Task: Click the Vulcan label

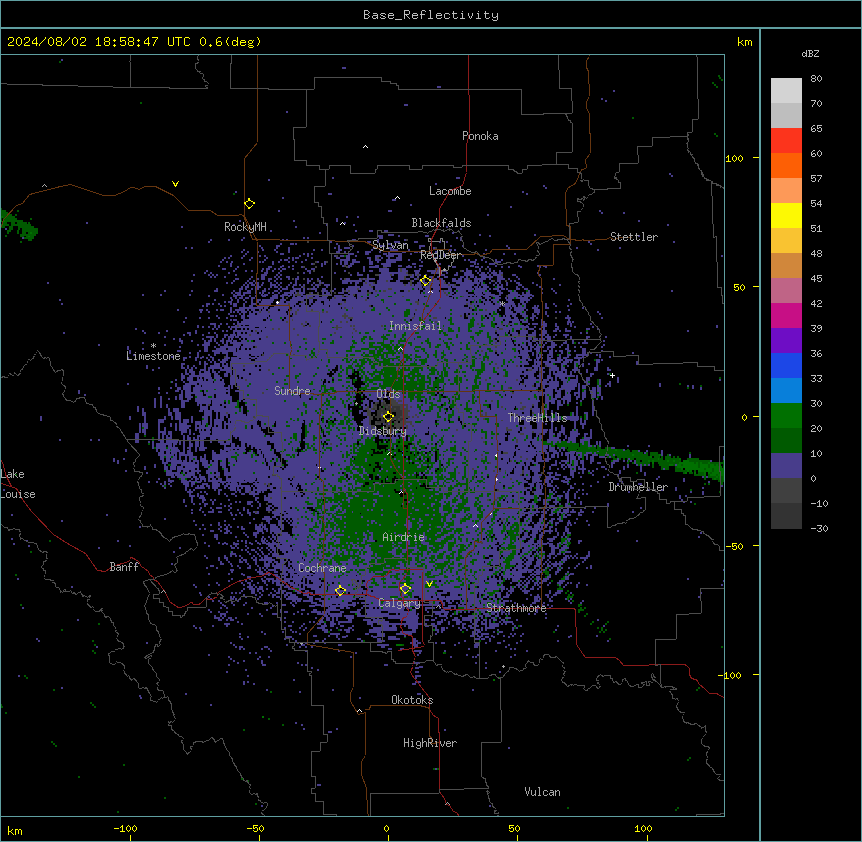Action: pos(542,792)
